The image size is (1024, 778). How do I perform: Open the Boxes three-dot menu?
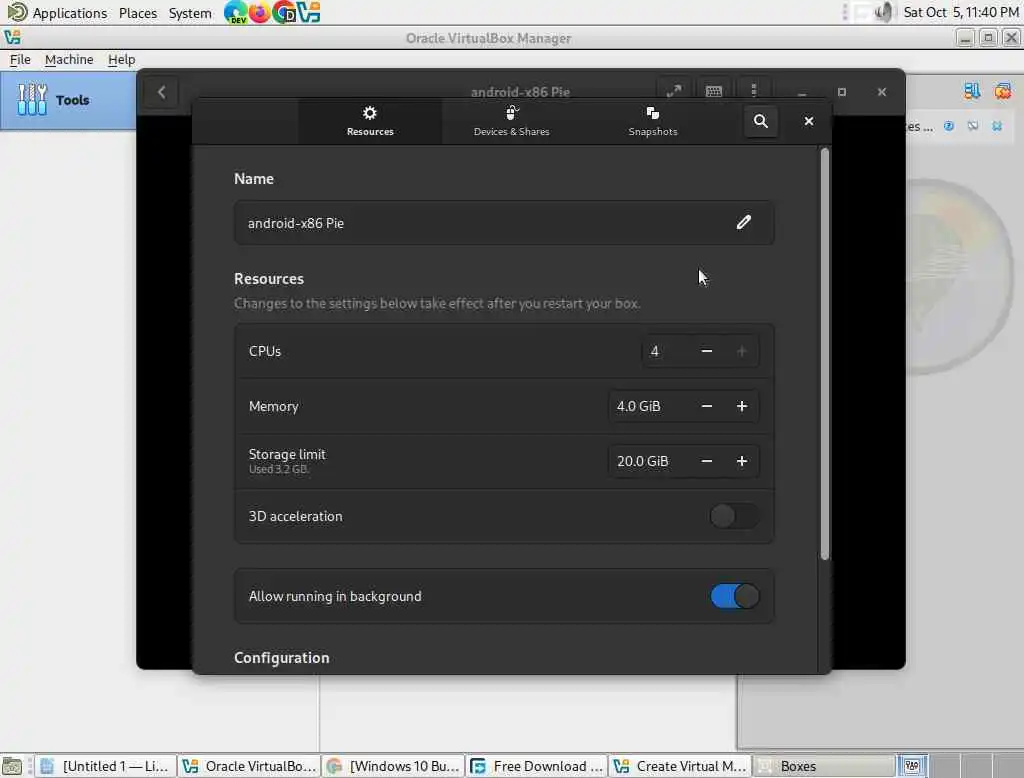754,92
